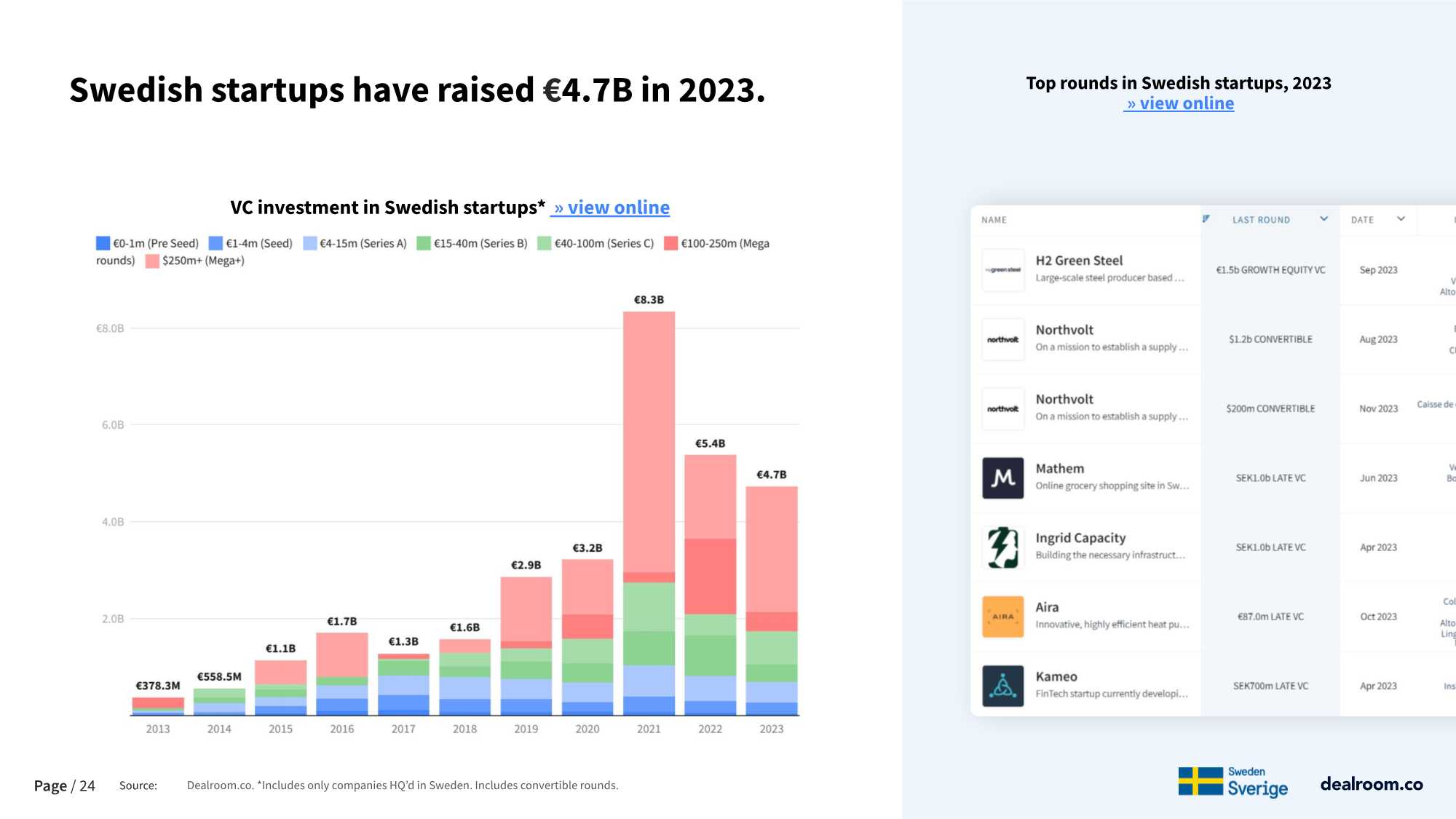Viewport: 1456px width, 819px height.
Task: Select the Seed legend entry
Action: click(x=250, y=243)
